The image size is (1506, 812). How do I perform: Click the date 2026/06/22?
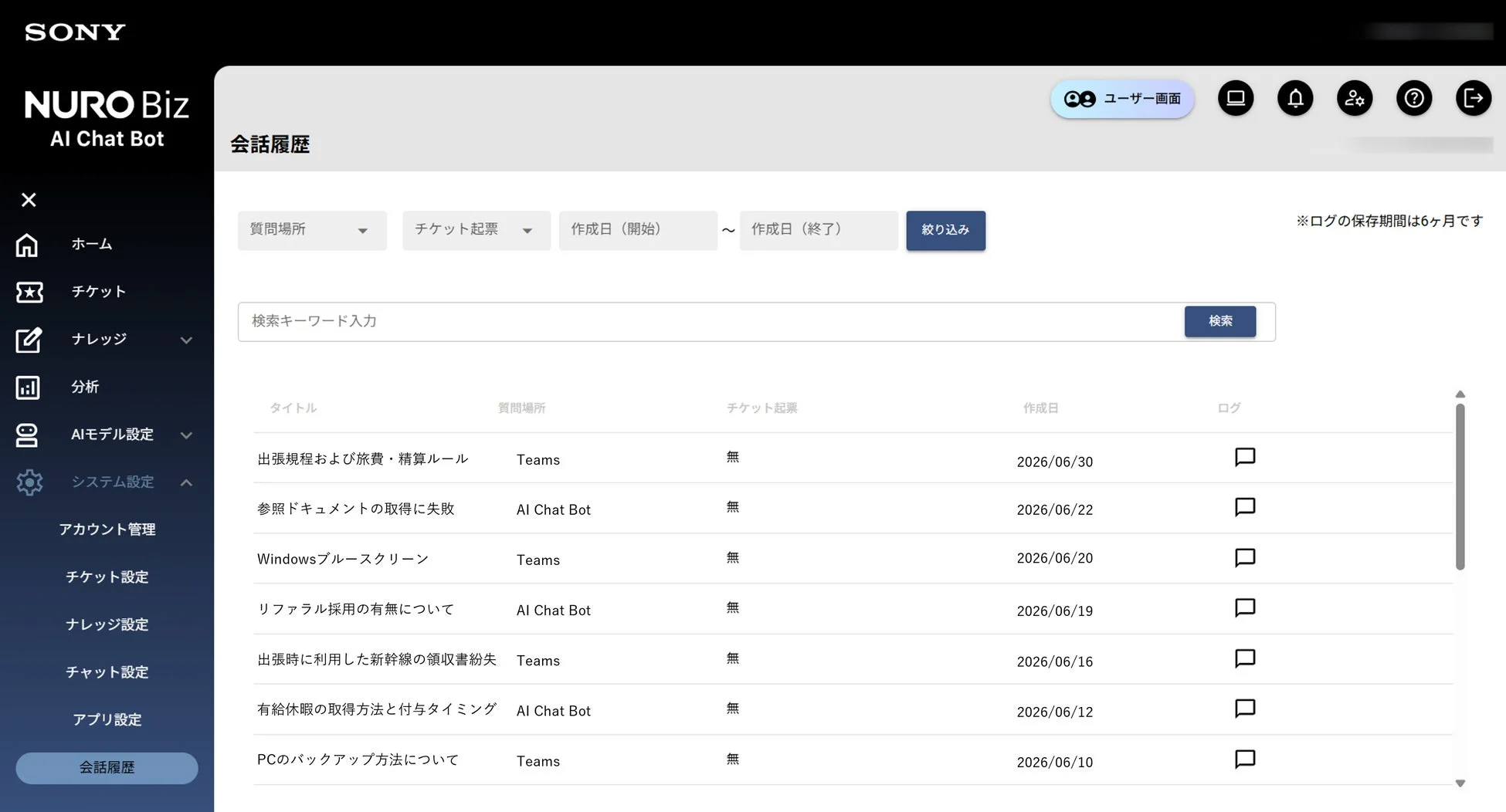1055,509
